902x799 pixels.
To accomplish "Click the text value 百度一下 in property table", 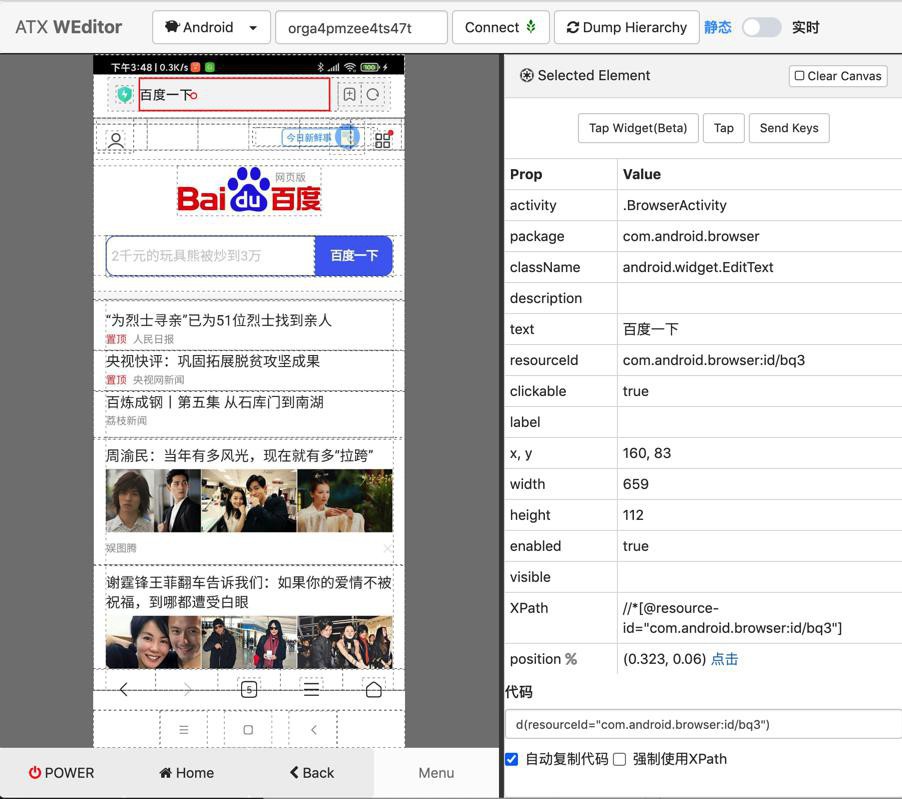I will click(x=651, y=329).
